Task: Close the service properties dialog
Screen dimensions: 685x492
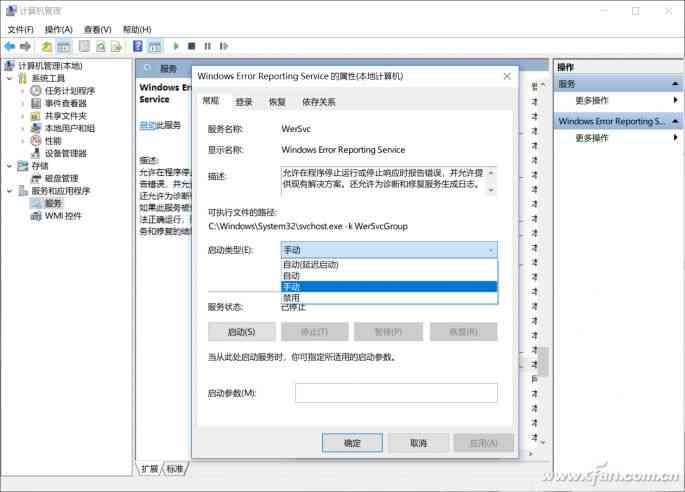Action: point(507,76)
